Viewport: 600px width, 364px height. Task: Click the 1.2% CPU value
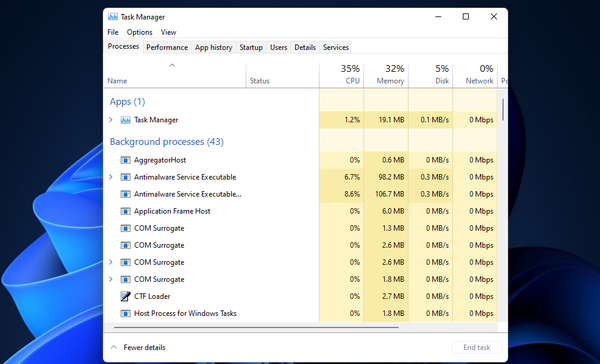[x=352, y=120]
